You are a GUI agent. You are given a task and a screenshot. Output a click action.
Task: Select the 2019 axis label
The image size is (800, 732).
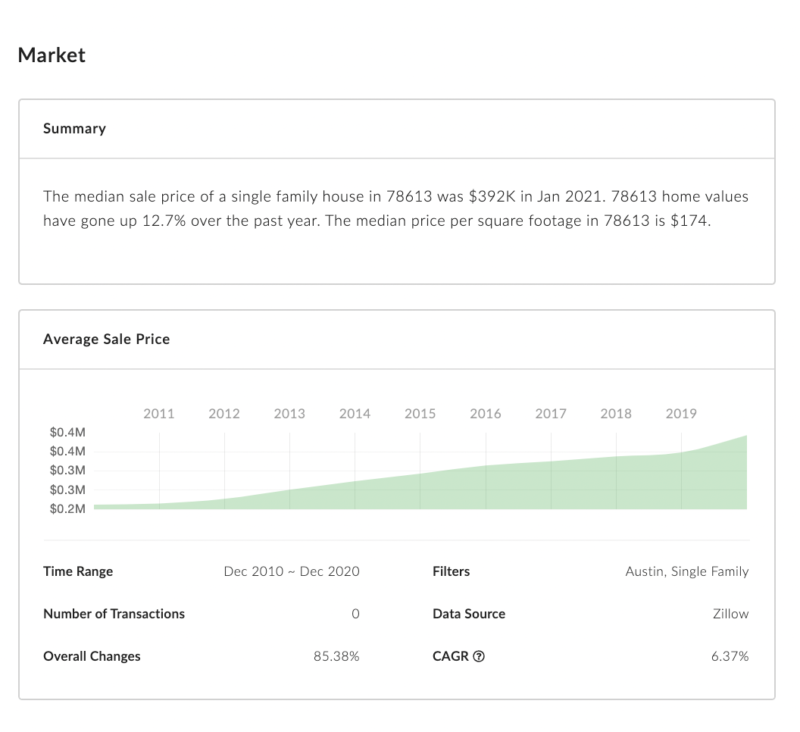682,412
